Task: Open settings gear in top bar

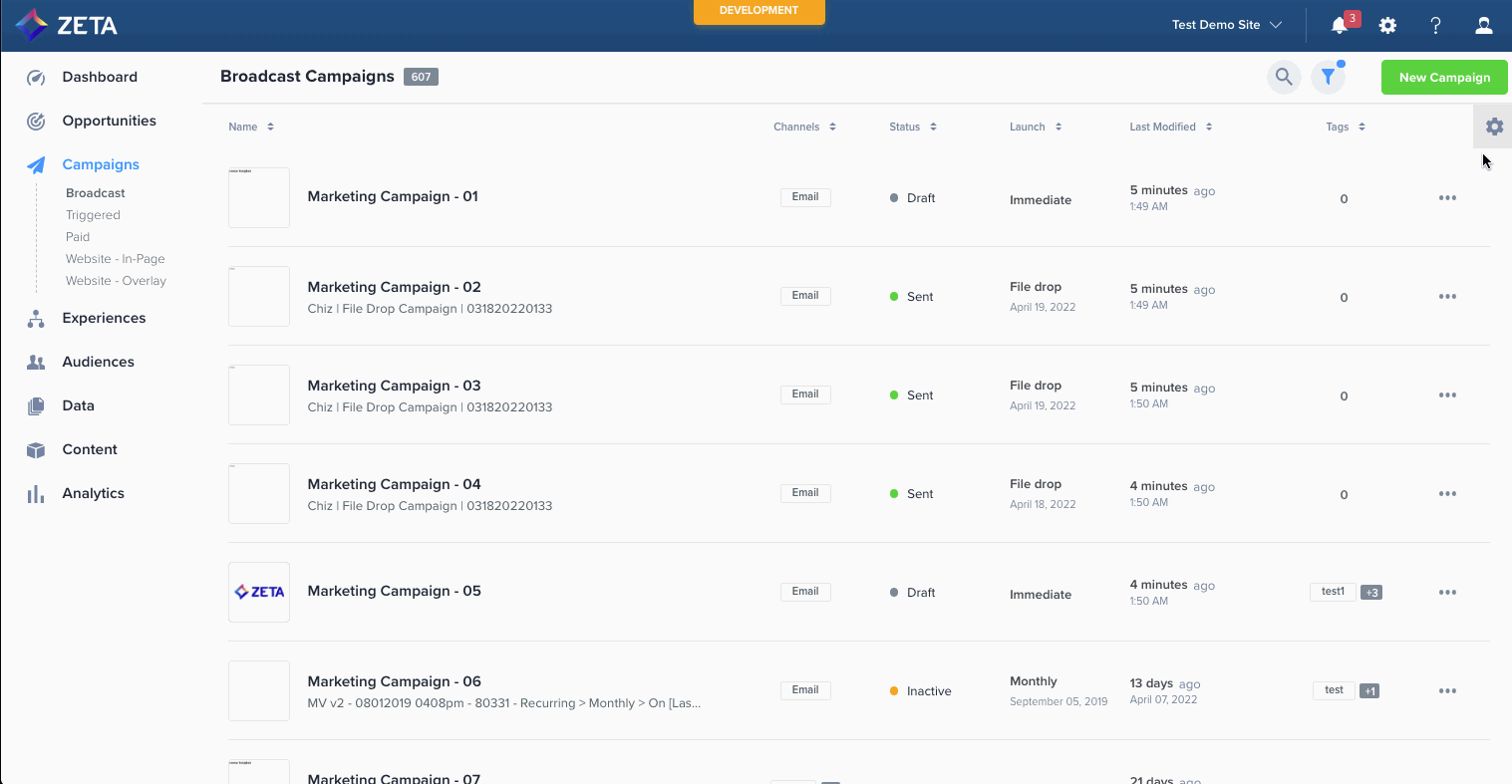Action: pyautogui.click(x=1387, y=26)
